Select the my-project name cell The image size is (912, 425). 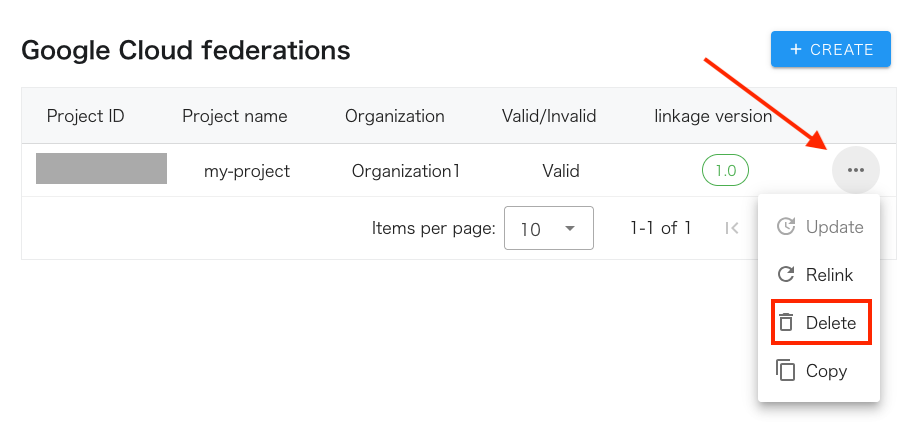point(247,171)
